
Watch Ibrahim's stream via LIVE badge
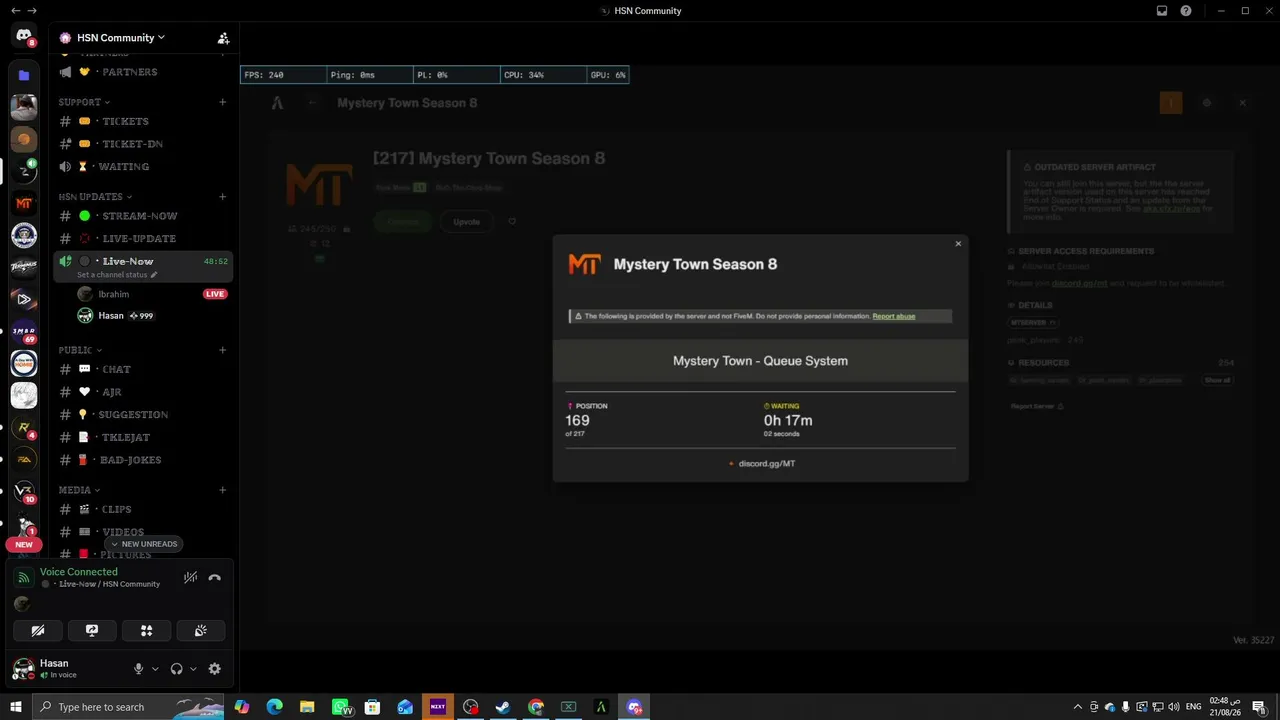tap(215, 294)
